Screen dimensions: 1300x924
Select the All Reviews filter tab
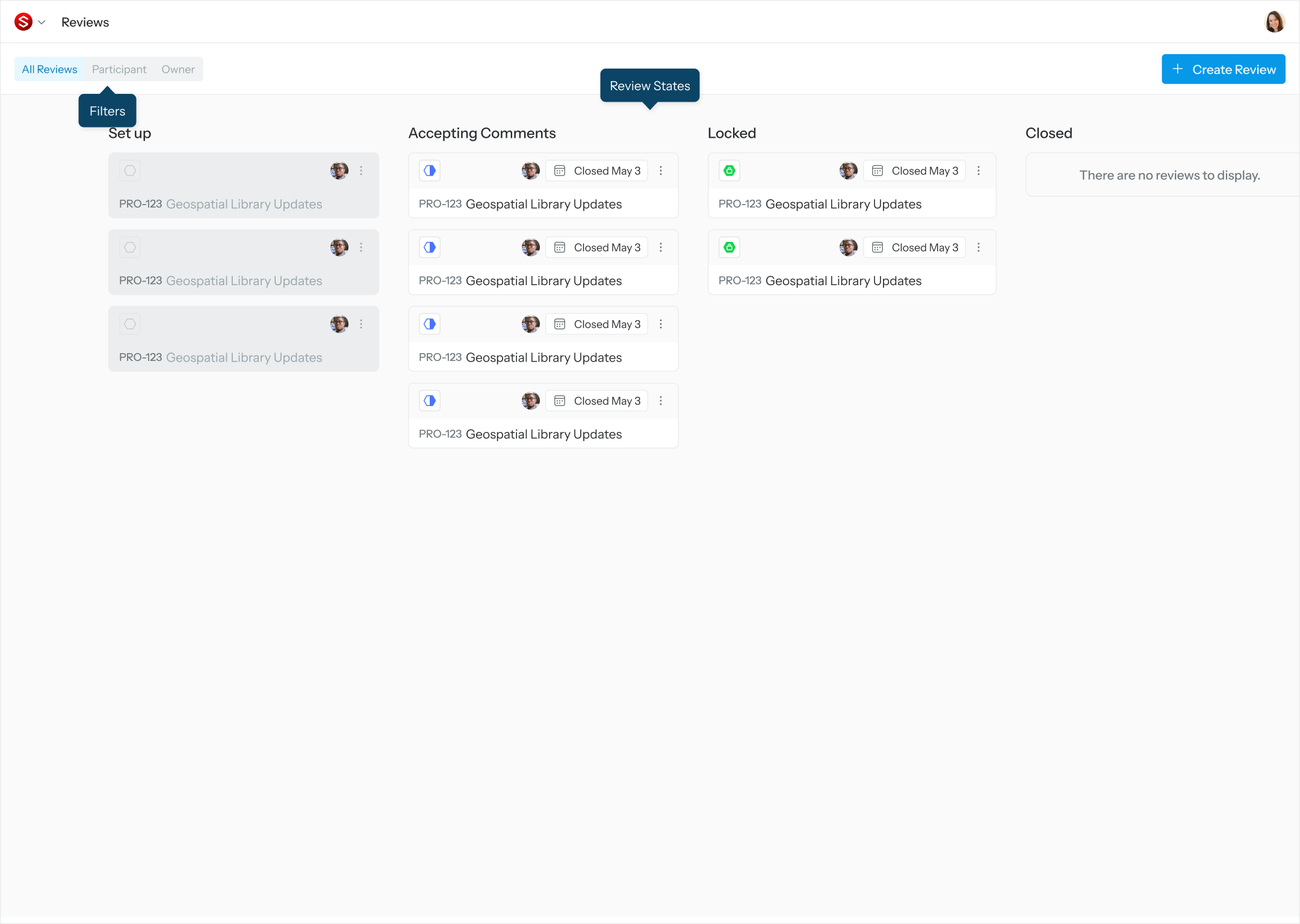click(x=49, y=69)
